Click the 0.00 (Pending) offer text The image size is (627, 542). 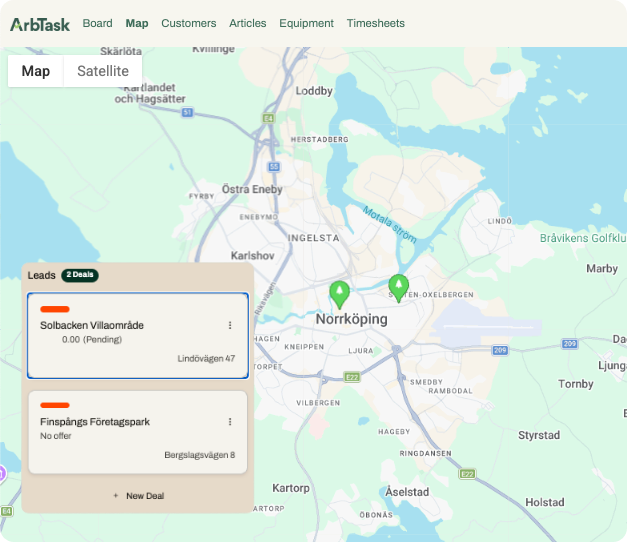pos(92,340)
